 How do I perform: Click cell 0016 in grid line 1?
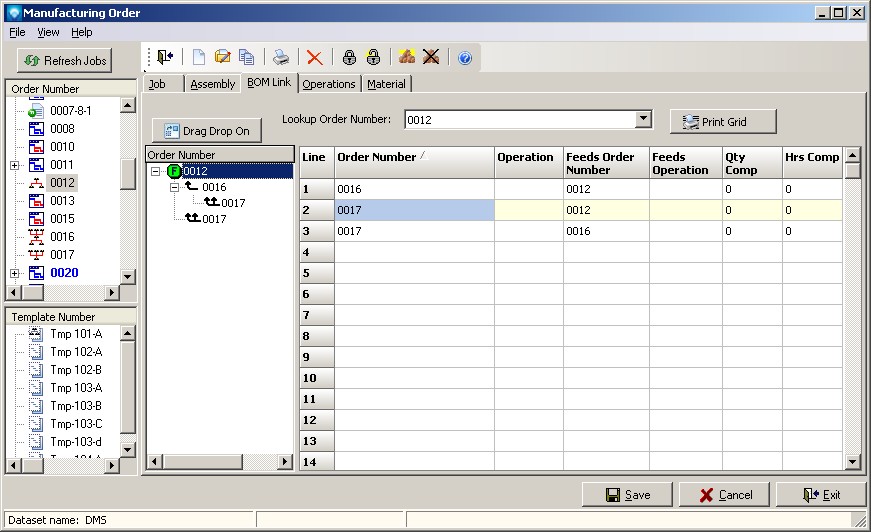tap(414, 189)
